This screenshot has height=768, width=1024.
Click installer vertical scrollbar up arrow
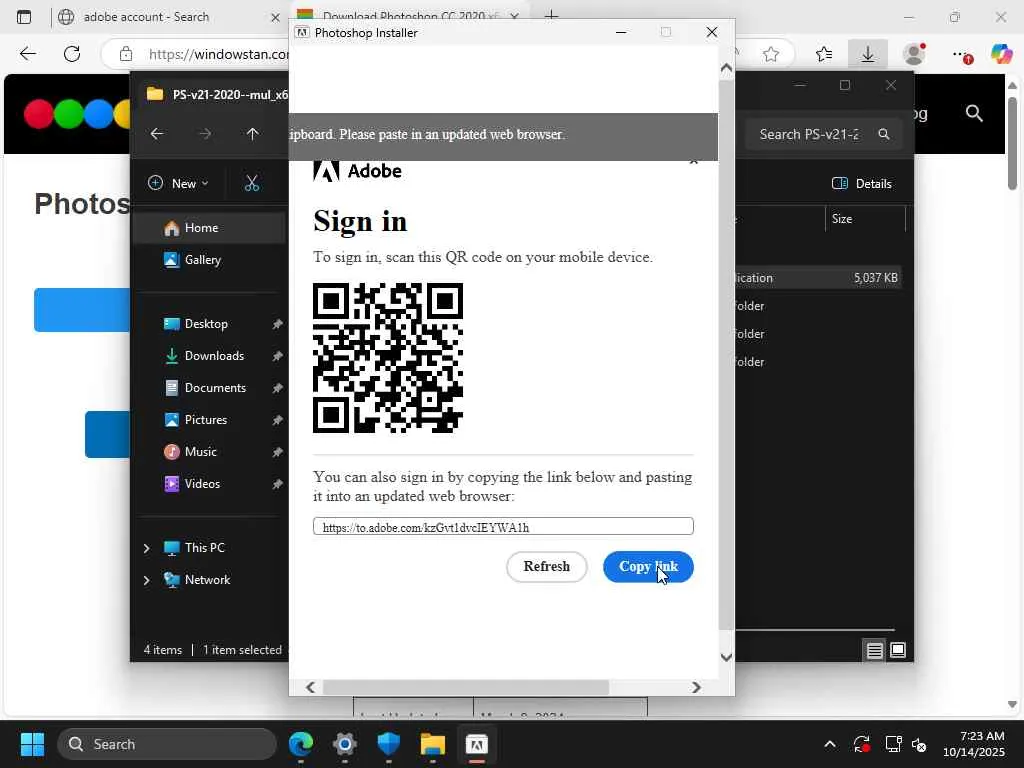(726, 68)
